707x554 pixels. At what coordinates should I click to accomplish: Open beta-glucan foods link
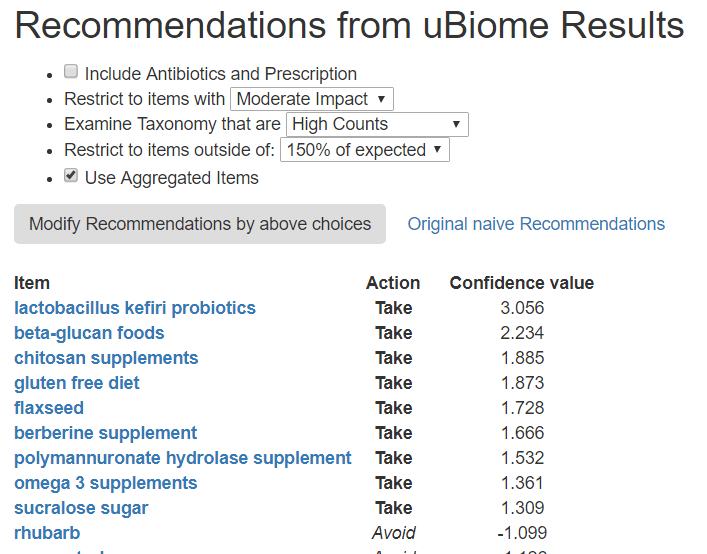(x=89, y=333)
